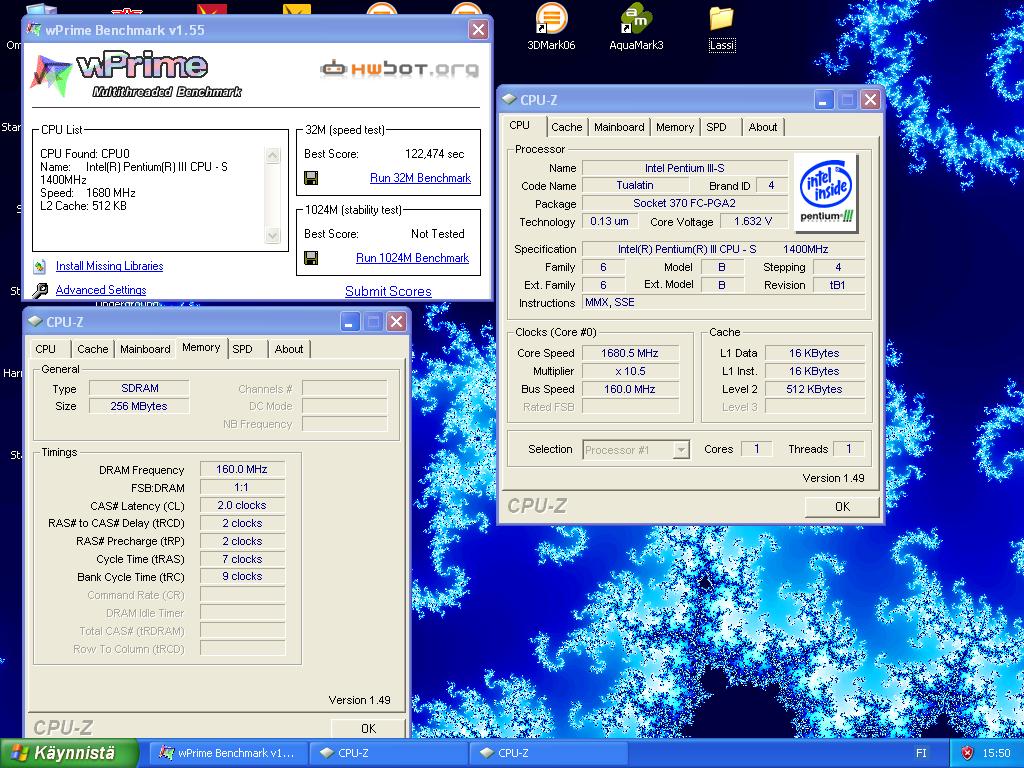
Task: Switch to Cache tab in the CPU-Z Memory window
Action: click(92, 349)
